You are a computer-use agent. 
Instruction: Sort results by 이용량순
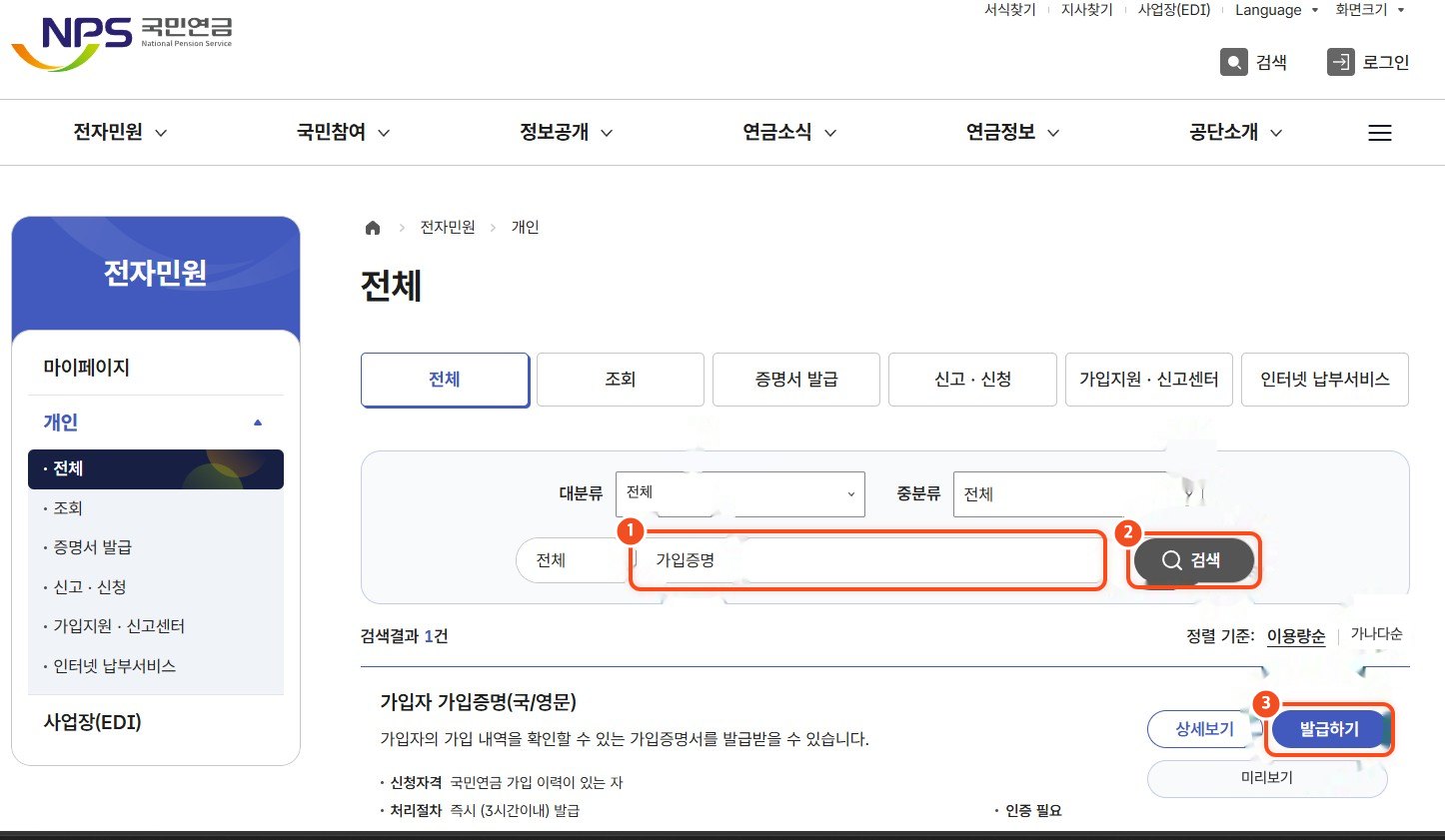pyautogui.click(x=1296, y=636)
